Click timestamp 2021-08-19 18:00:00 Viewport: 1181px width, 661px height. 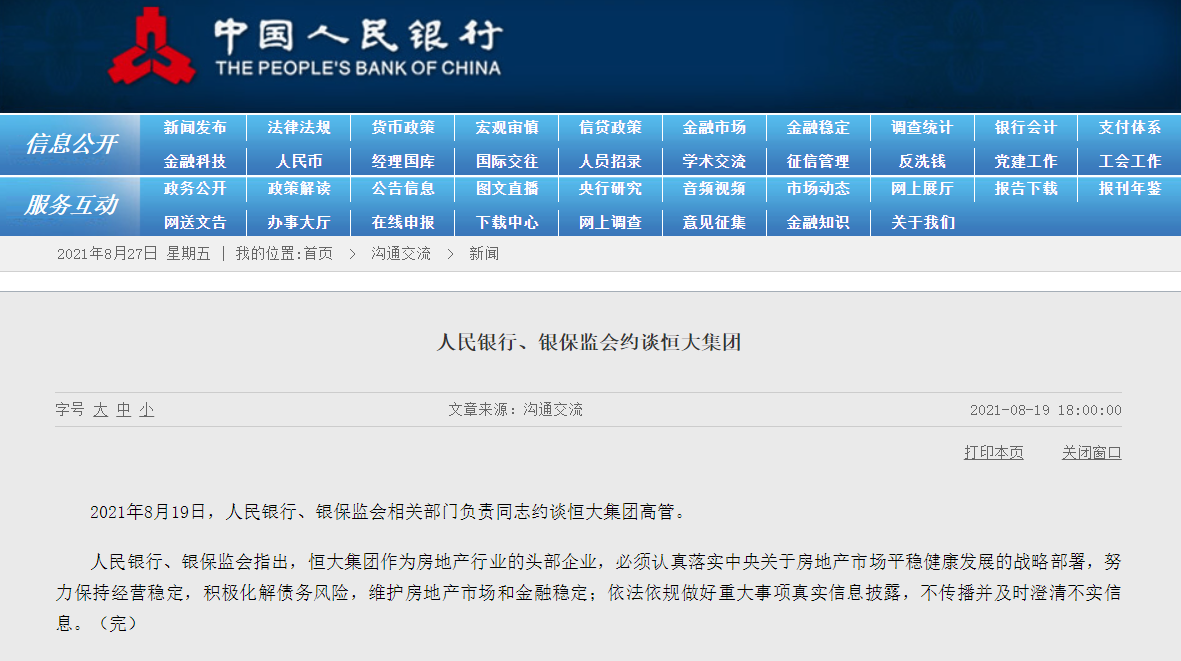click(x=1045, y=410)
